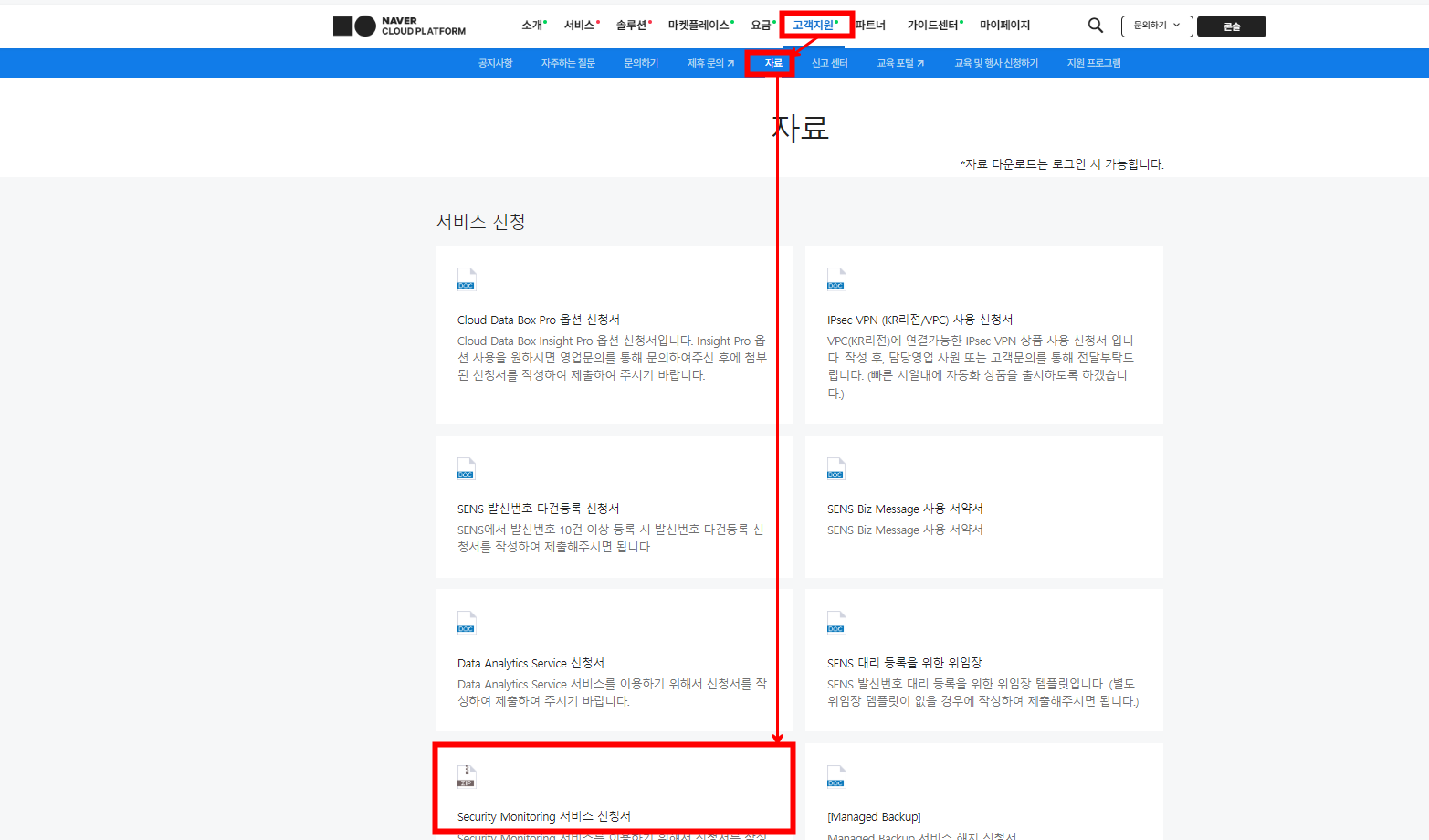This screenshot has width=1429, height=840.
Task: Select the 자료 다운로드는 로그인 시 가능합니다 notice
Action: click(x=1062, y=164)
